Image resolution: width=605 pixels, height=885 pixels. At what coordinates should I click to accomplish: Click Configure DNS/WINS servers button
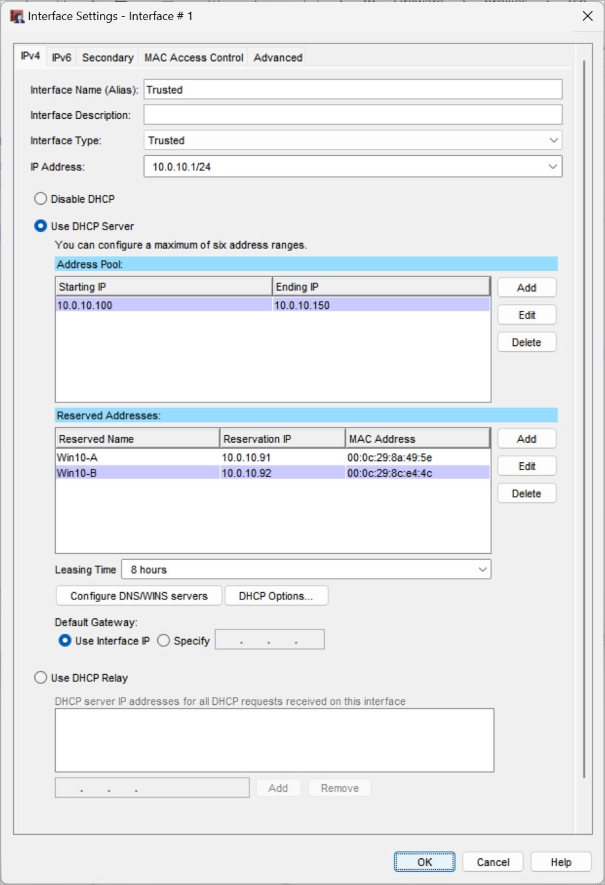[x=139, y=596]
